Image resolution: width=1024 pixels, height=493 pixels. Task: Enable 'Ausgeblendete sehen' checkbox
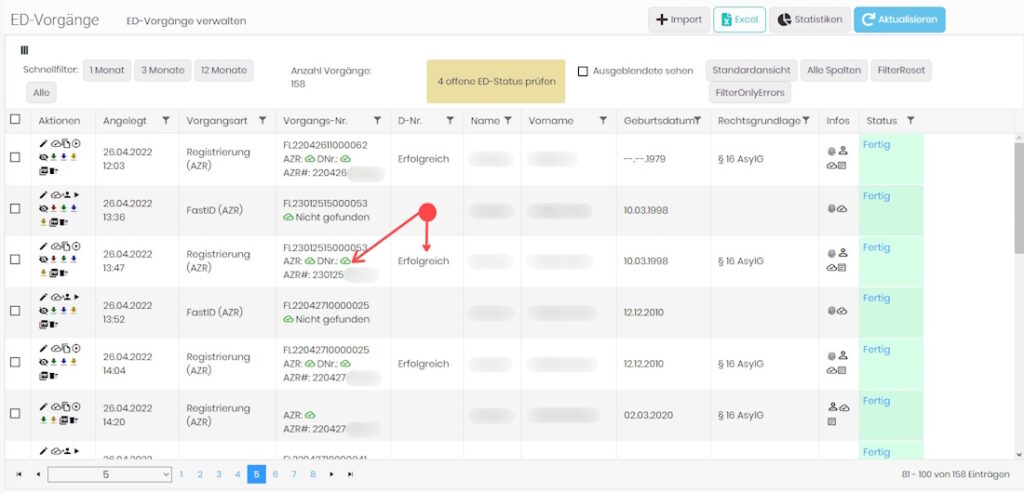[583, 71]
